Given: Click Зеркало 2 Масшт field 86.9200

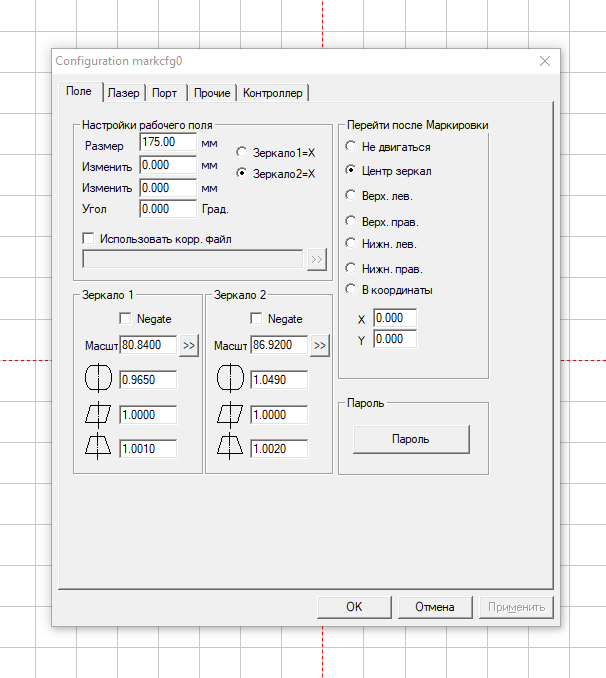Looking at the screenshot, I should pyautogui.click(x=279, y=345).
